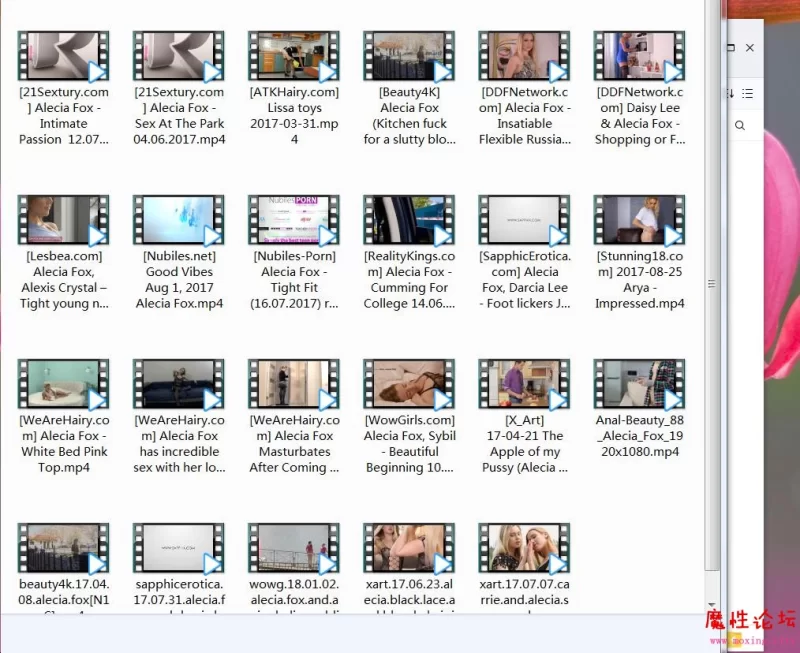Click the vertical scrollbar thumb of the file list
This screenshot has height=653, width=800.
tap(712, 284)
